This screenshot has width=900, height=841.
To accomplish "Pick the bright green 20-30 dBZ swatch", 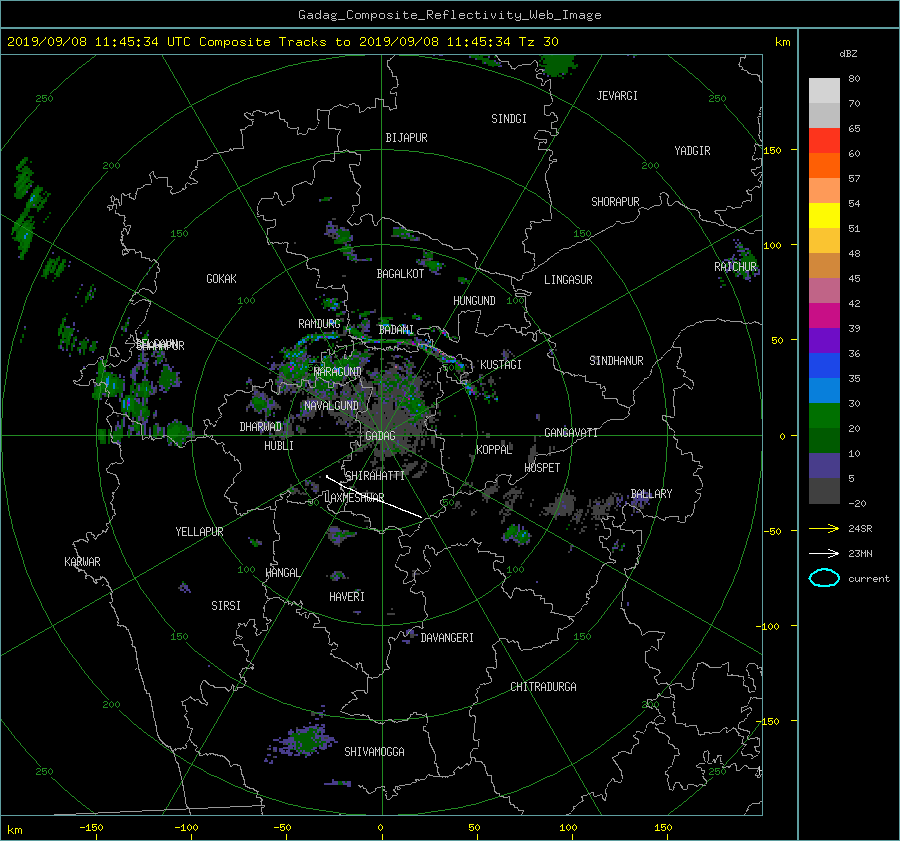I will click(824, 415).
